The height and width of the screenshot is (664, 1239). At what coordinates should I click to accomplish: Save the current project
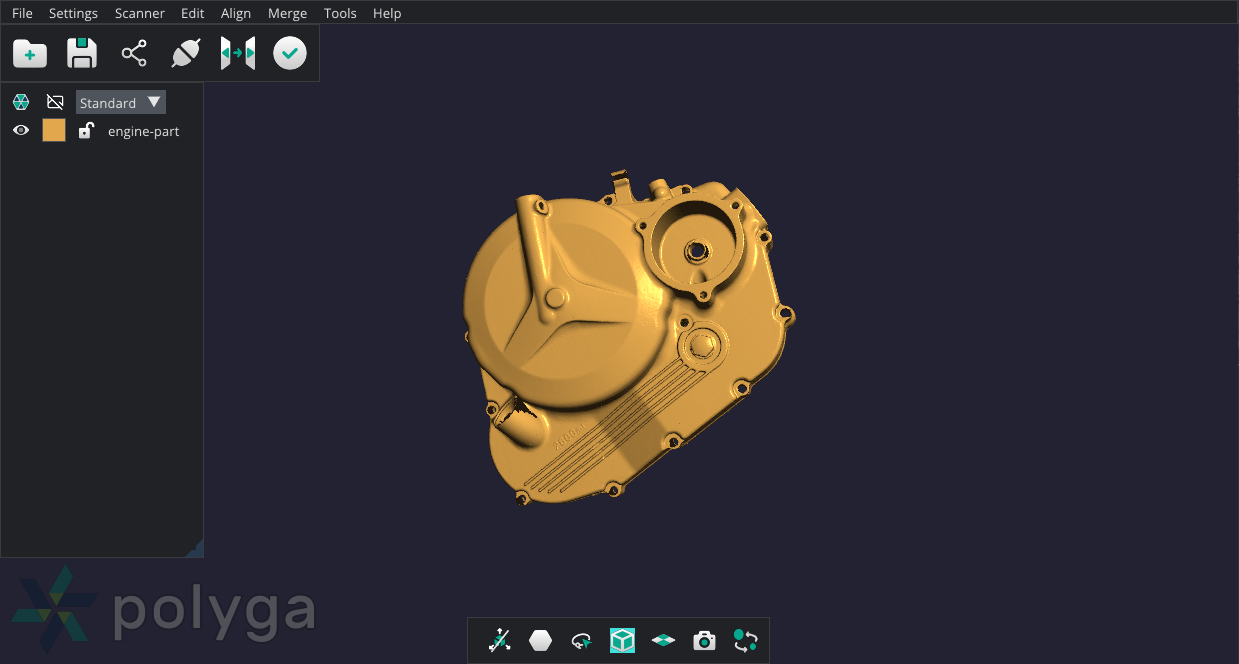tap(81, 52)
